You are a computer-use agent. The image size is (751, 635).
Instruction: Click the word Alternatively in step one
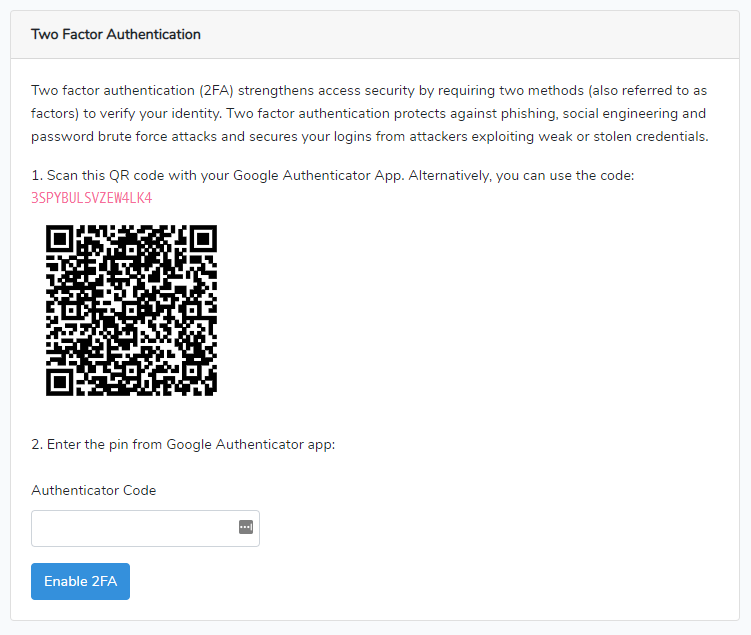[x=450, y=175]
